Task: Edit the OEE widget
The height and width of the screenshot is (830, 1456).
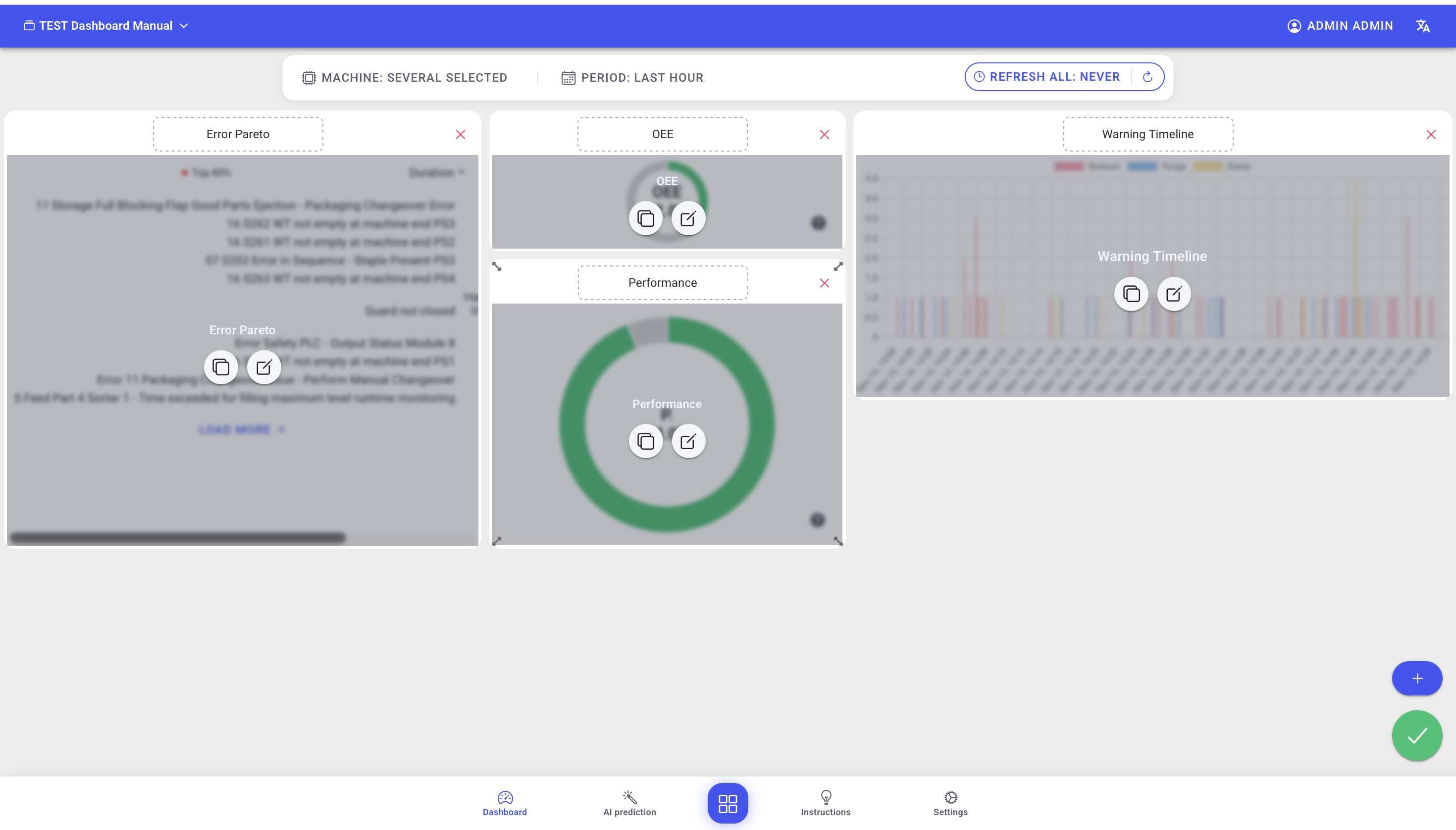Action: (689, 218)
